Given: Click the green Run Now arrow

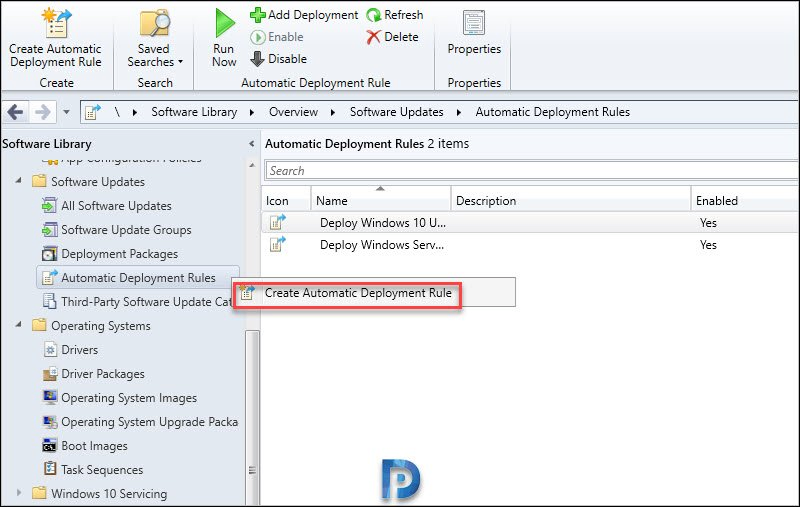Looking at the screenshot, I should click(x=224, y=23).
